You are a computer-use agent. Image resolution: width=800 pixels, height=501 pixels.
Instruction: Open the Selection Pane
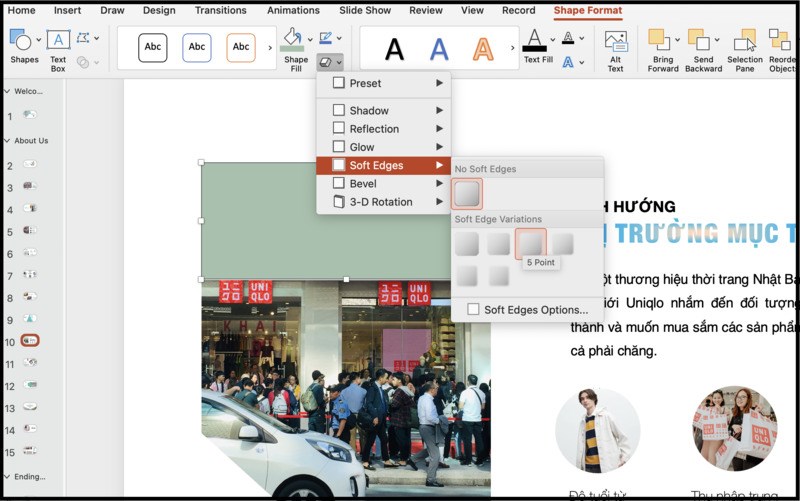744,40
